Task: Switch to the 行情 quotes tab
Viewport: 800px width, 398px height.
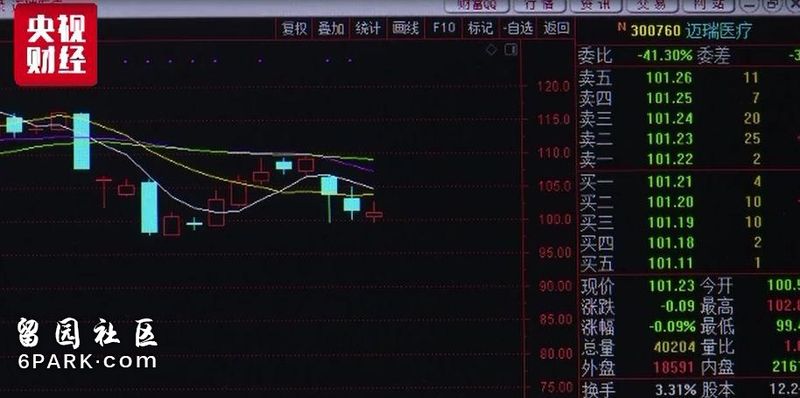Action: (x=540, y=5)
